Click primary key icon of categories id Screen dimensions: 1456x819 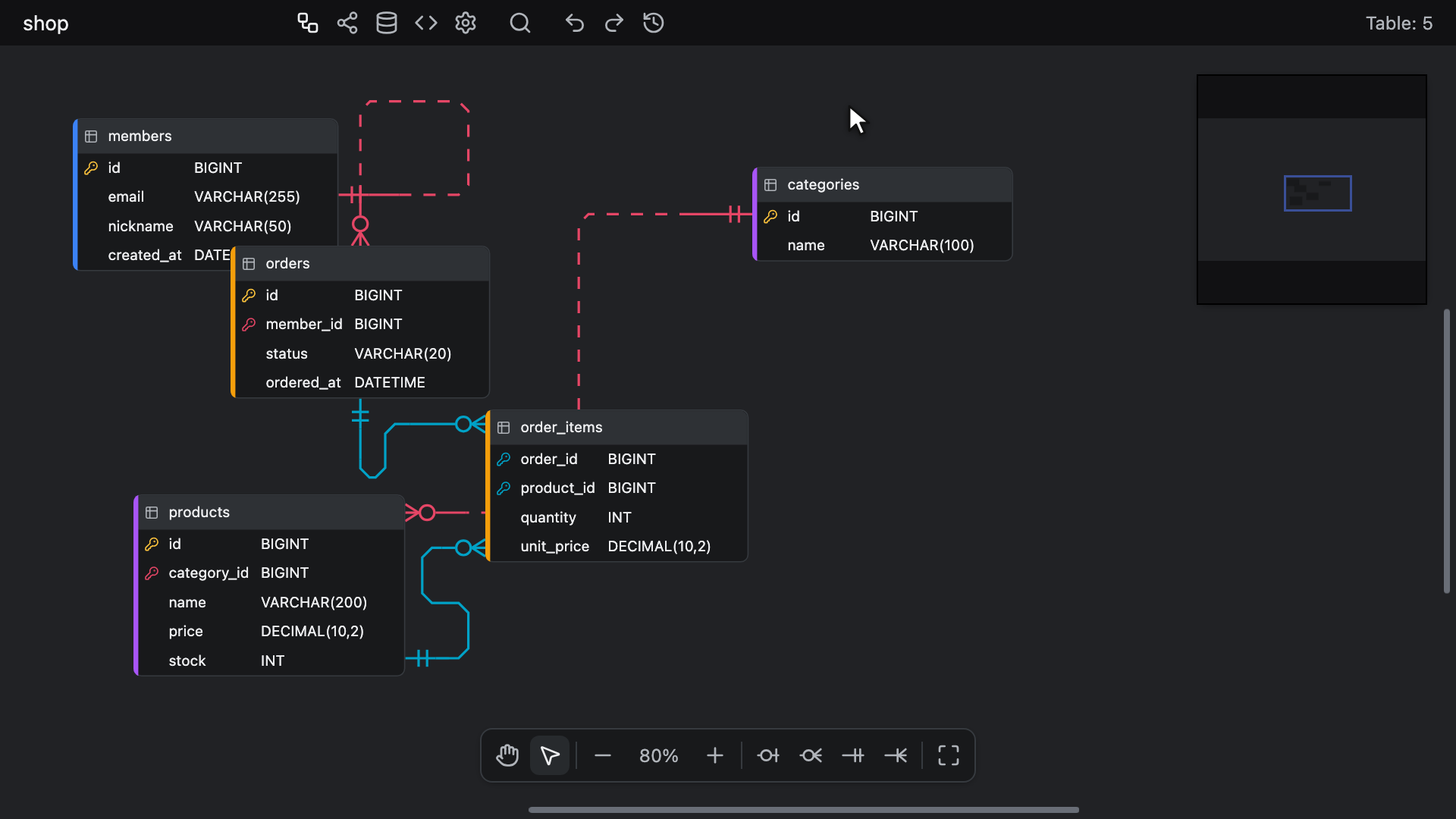[x=770, y=217]
